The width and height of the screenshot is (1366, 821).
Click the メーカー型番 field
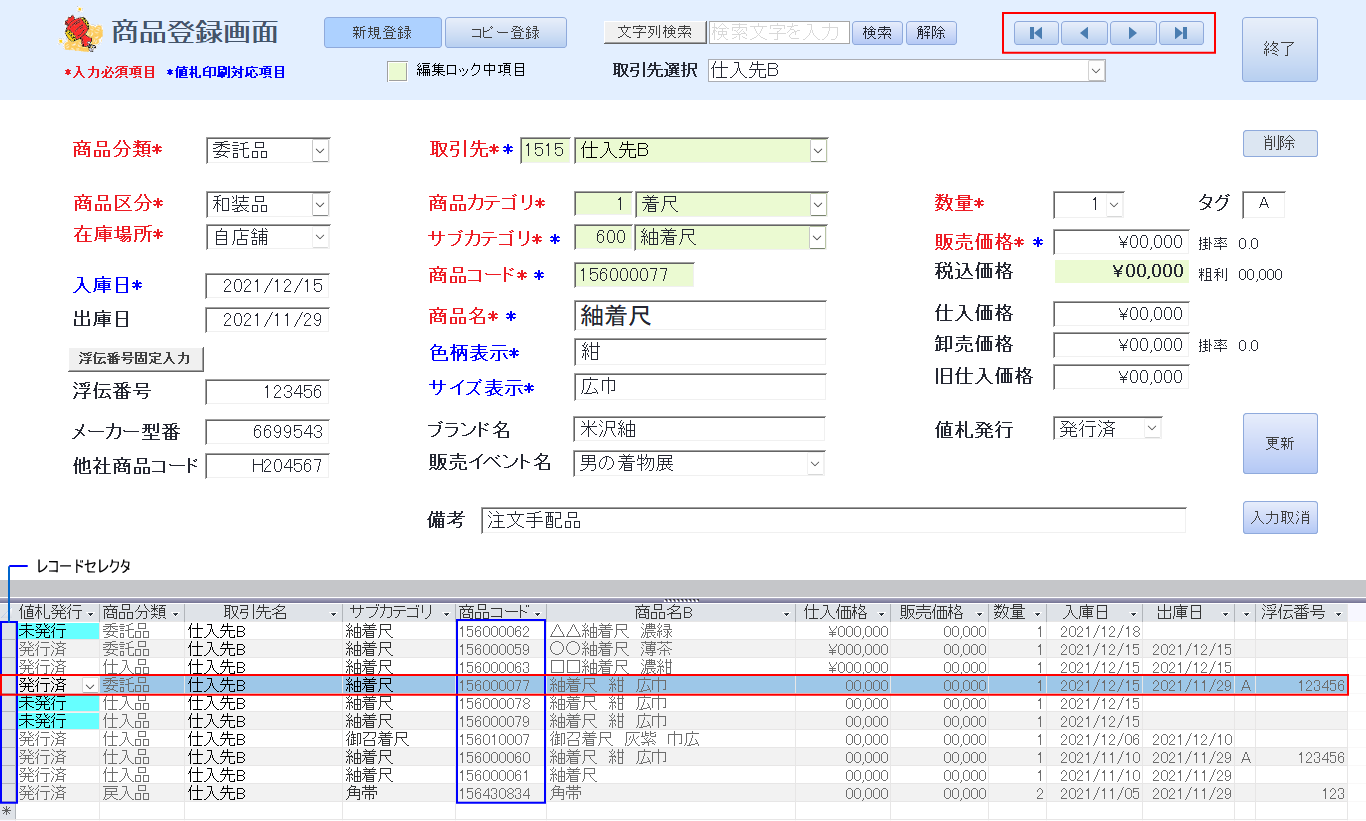pos(267,432)
